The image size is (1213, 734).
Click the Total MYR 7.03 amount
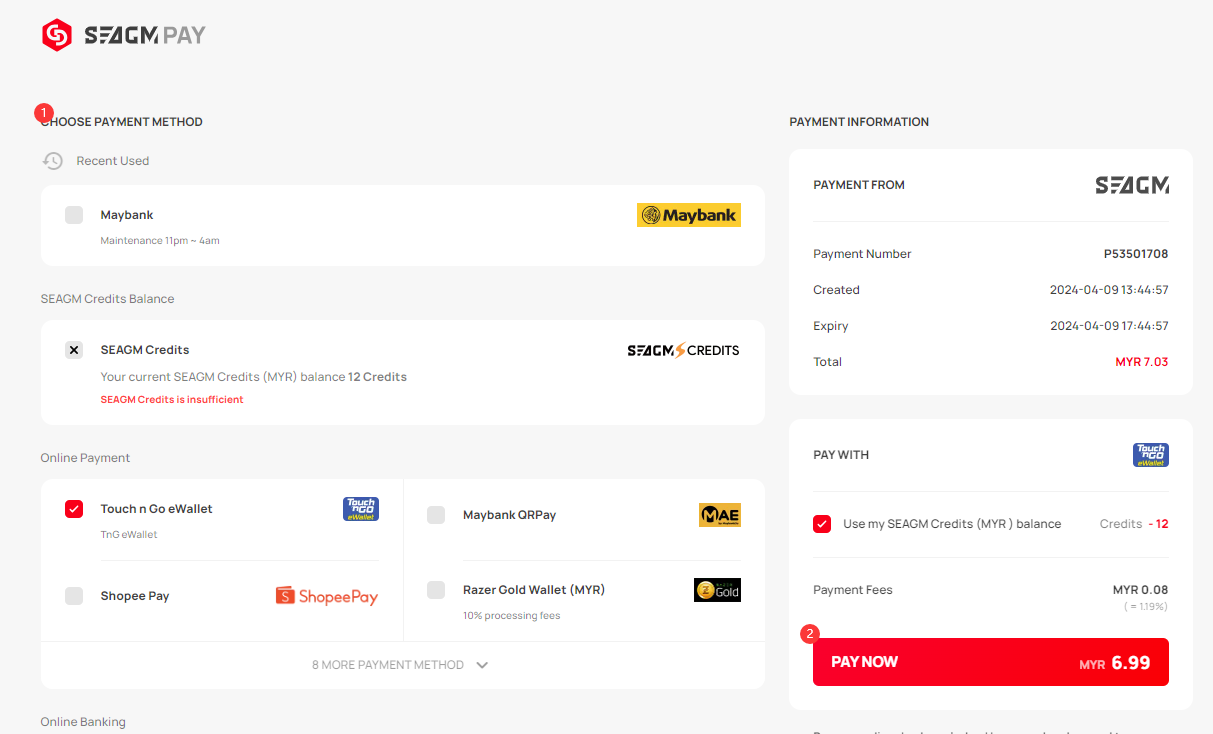click(1142, 362)
